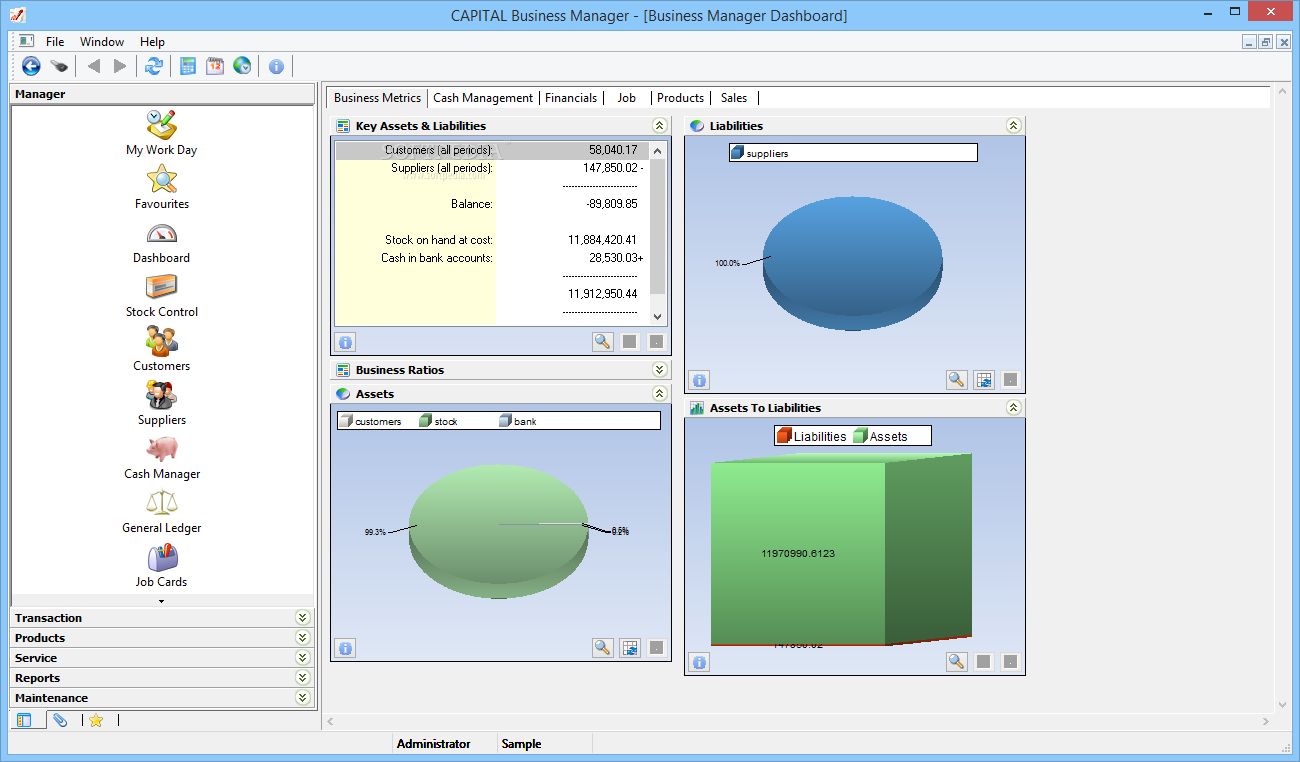Switch to the Sales tab

pyautogui.click(x=734, y=98)
